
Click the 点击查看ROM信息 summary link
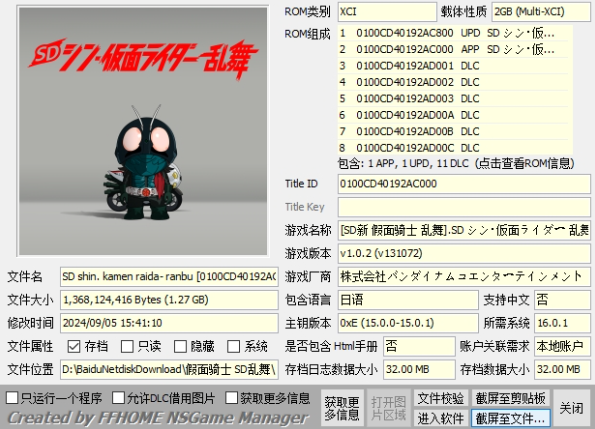coord(456,163)
